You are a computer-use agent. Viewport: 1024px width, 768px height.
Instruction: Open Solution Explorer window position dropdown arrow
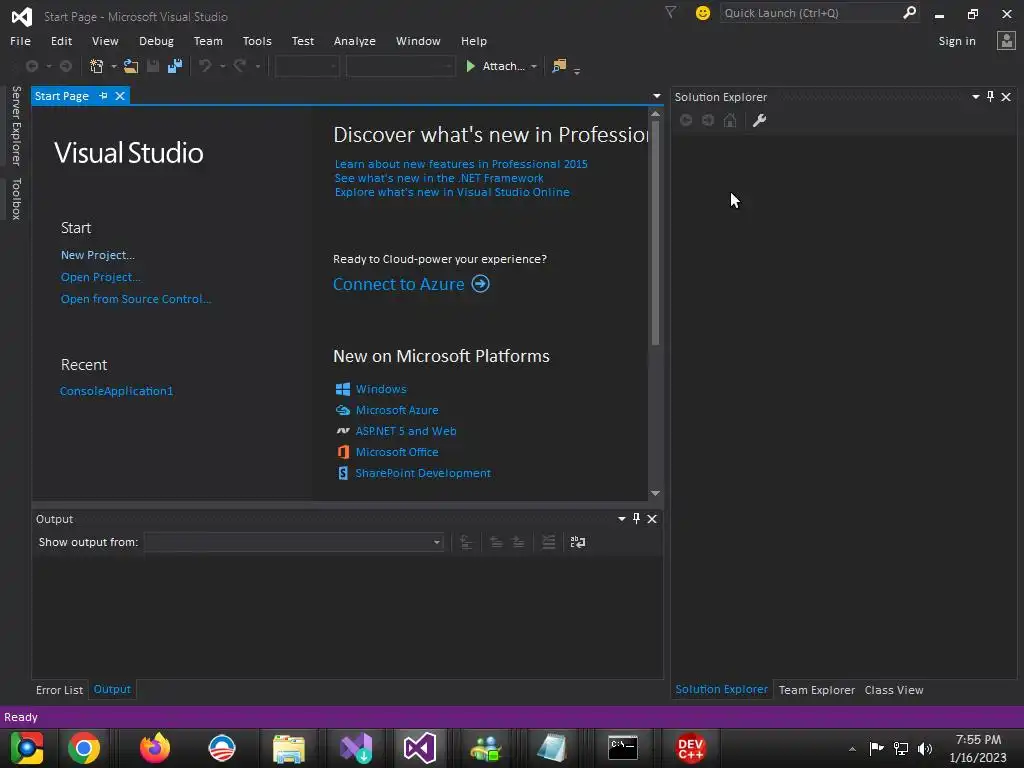coord(976,97)
